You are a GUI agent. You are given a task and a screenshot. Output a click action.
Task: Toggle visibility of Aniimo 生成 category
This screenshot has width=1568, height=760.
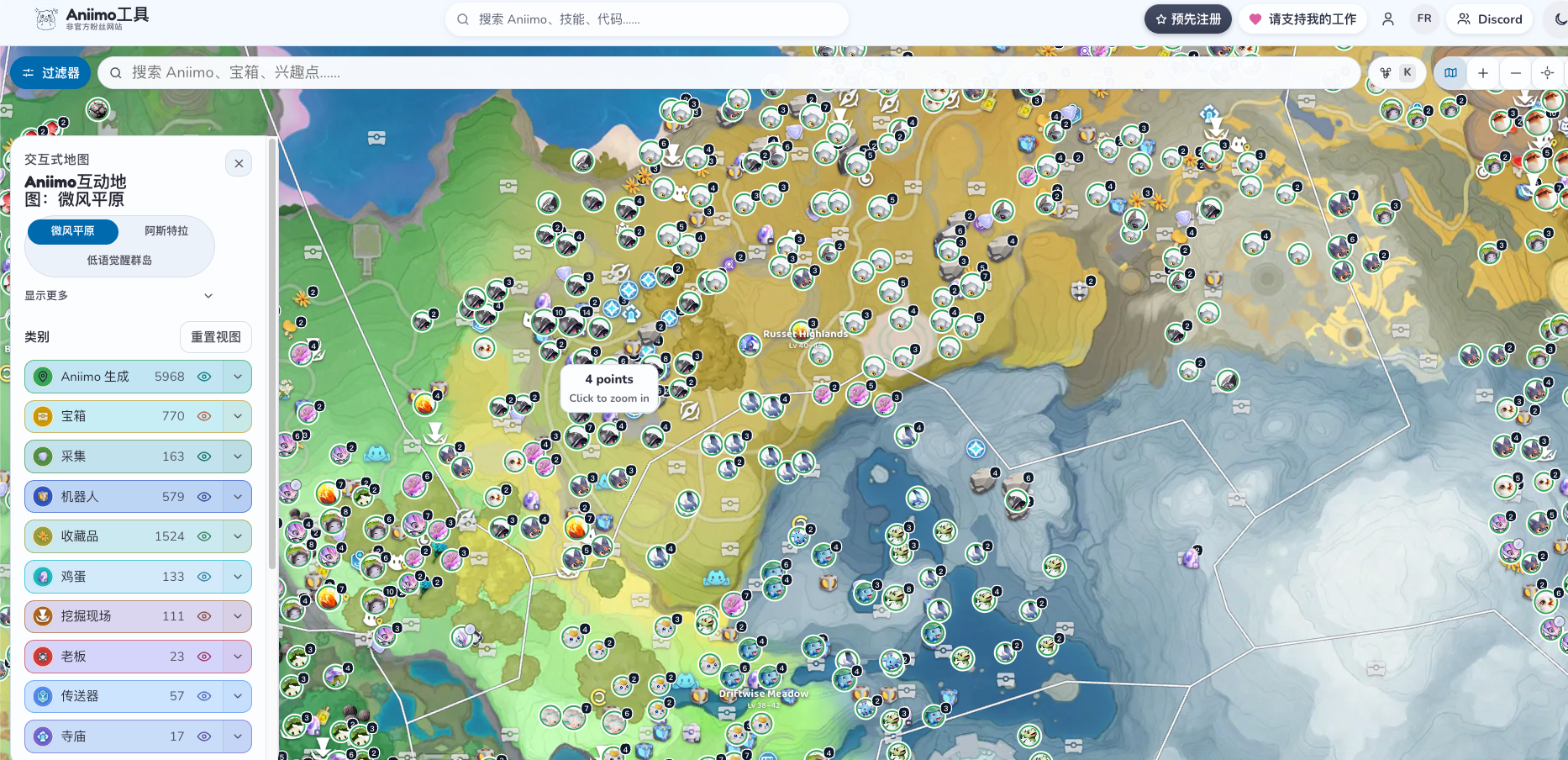coord(204,377)
